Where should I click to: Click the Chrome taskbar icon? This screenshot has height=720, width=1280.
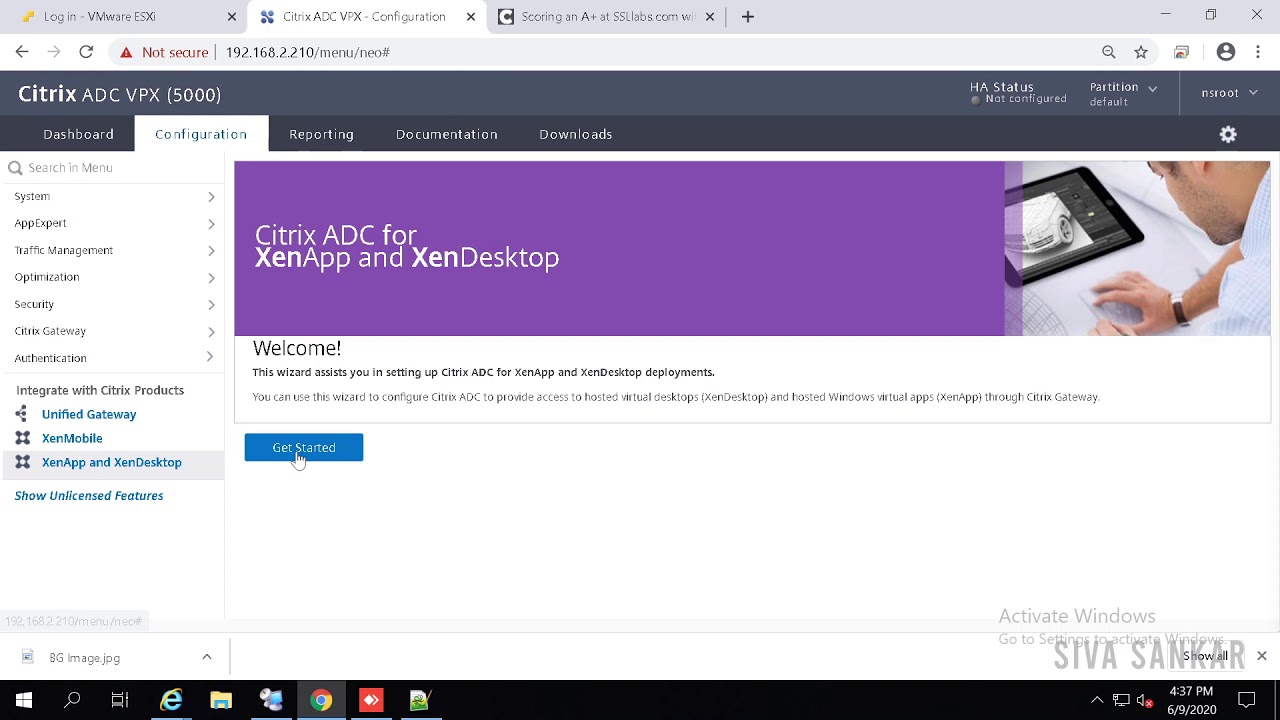pyautogui.click(x=321, y=700)
